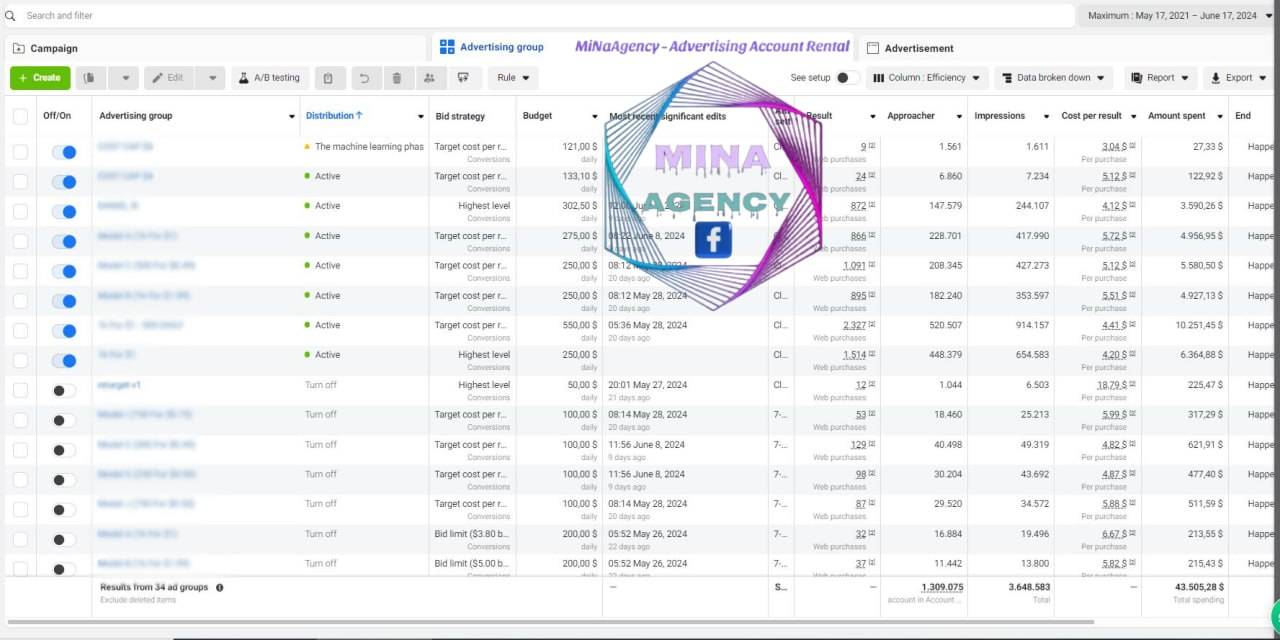Click budget value 302,50 $

click(x=579, y=206)
